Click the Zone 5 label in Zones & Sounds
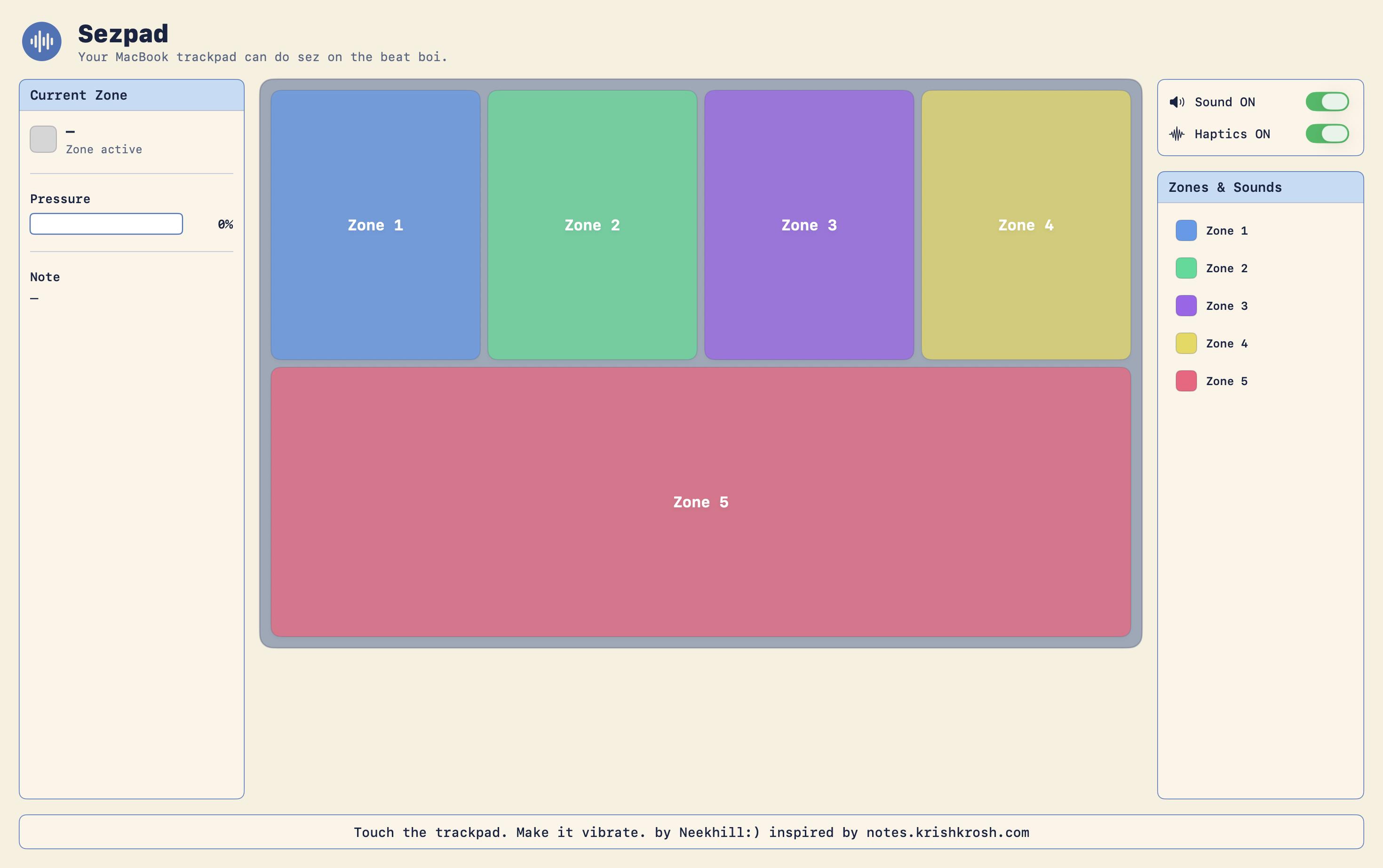1383x868 pixels. (1227, 381)
